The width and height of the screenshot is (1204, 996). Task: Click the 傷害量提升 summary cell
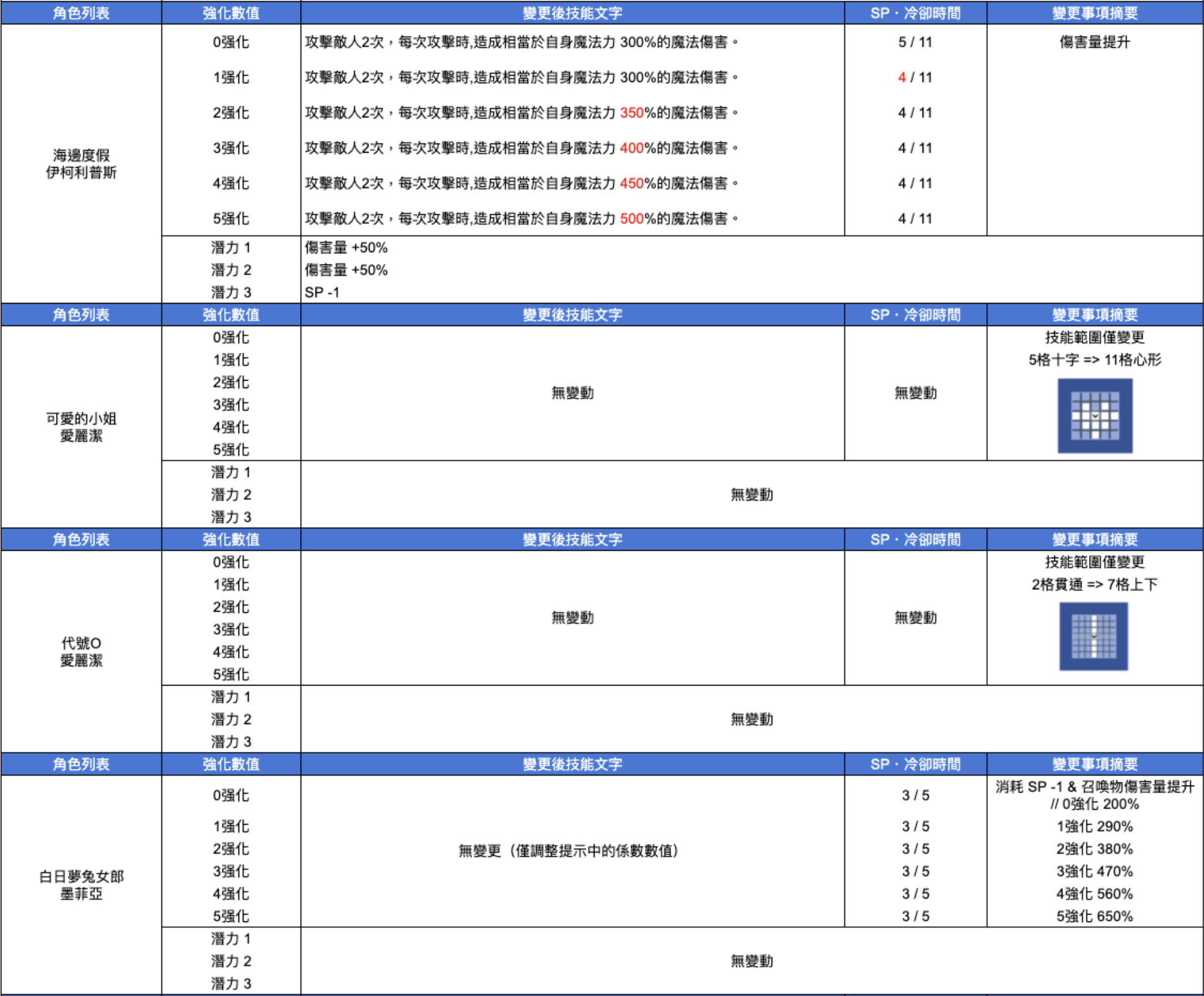pos(1094,42)
